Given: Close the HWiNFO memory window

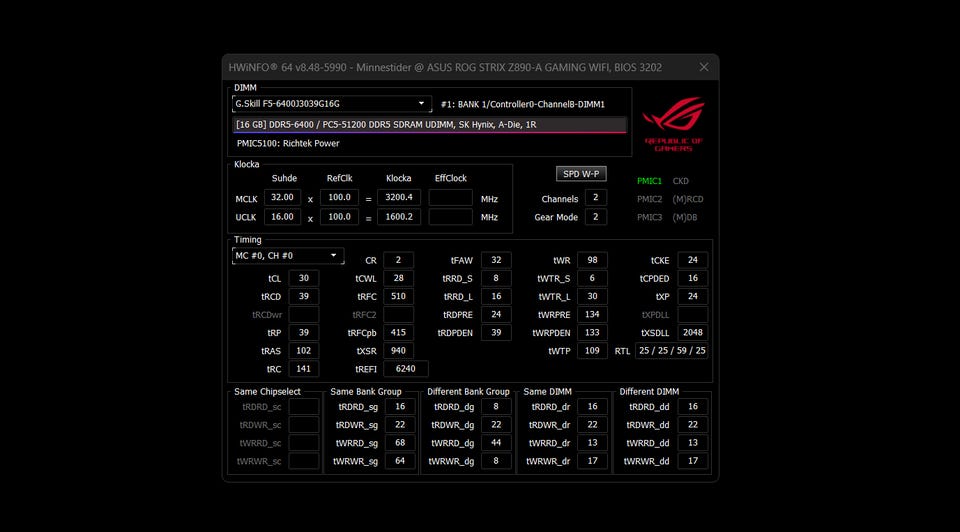Looking at the screenshot, I should pyautogui.click(x=704, y=67).
